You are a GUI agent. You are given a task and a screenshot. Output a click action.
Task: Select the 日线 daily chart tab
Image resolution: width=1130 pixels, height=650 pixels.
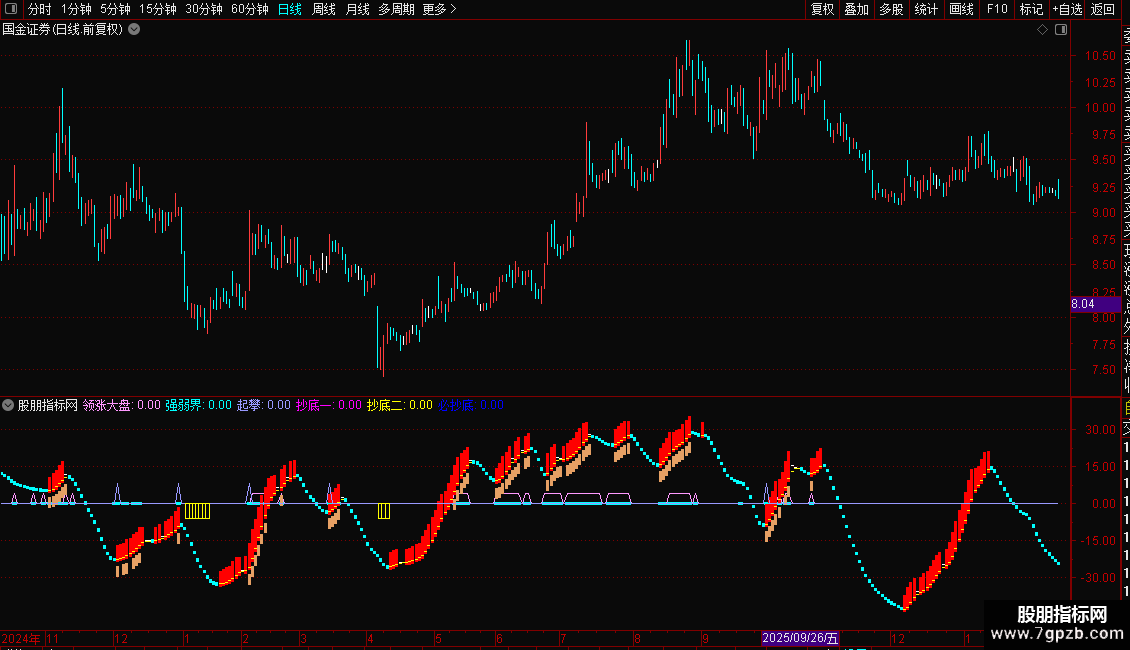(290, 9)
